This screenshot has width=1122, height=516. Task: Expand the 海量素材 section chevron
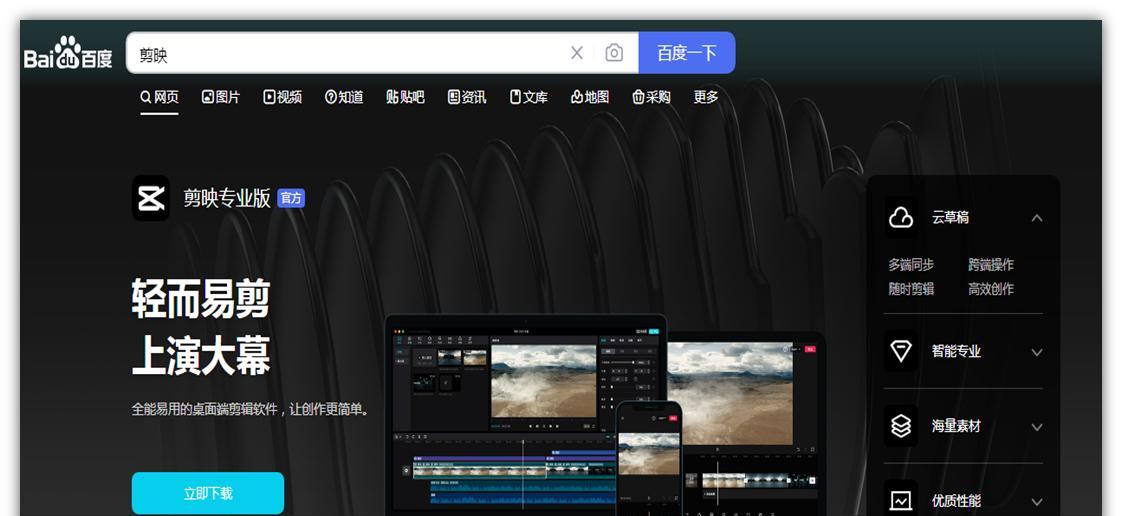(x=1037, y=427)
